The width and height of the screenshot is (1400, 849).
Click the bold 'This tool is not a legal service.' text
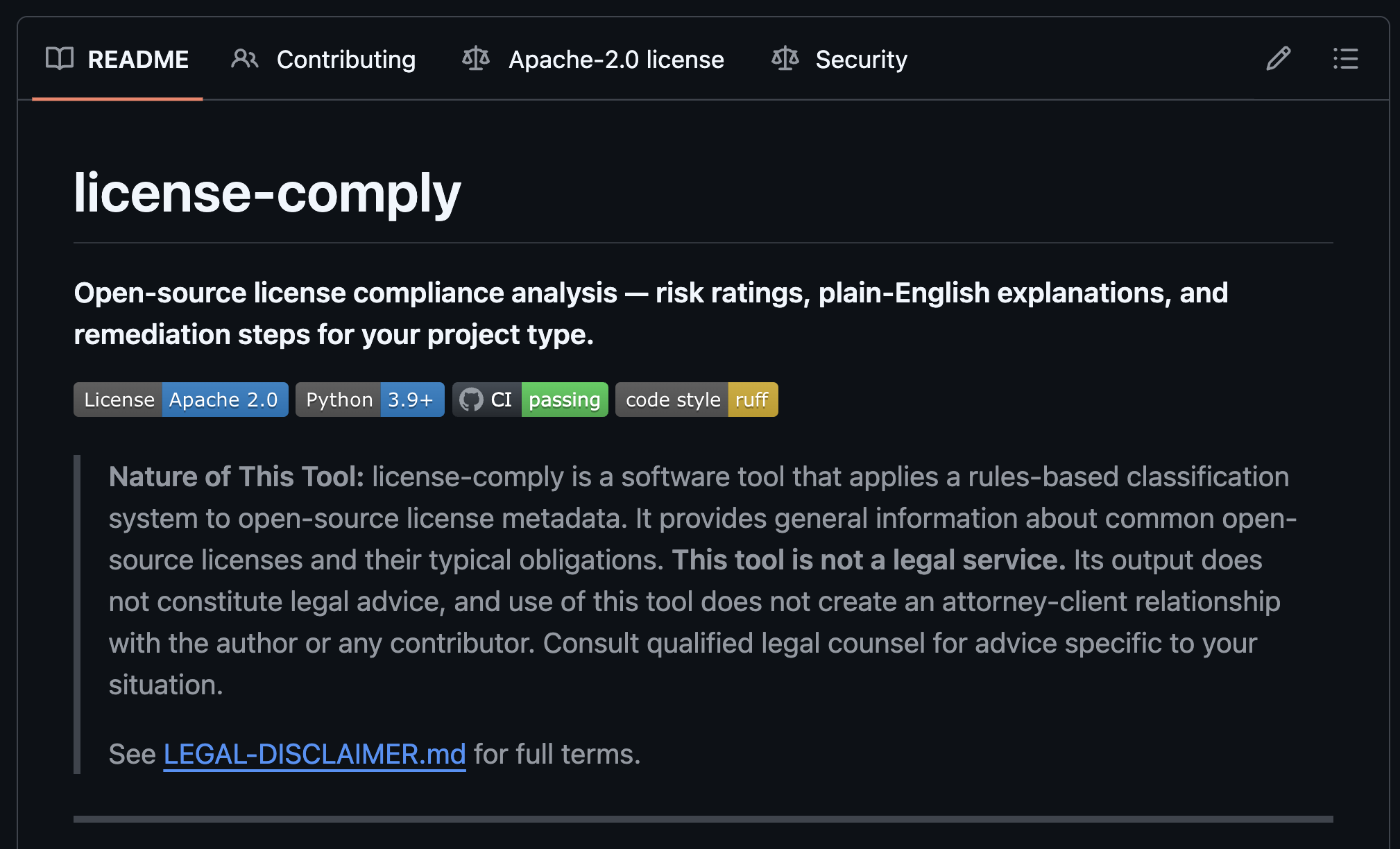click(869, 560)
